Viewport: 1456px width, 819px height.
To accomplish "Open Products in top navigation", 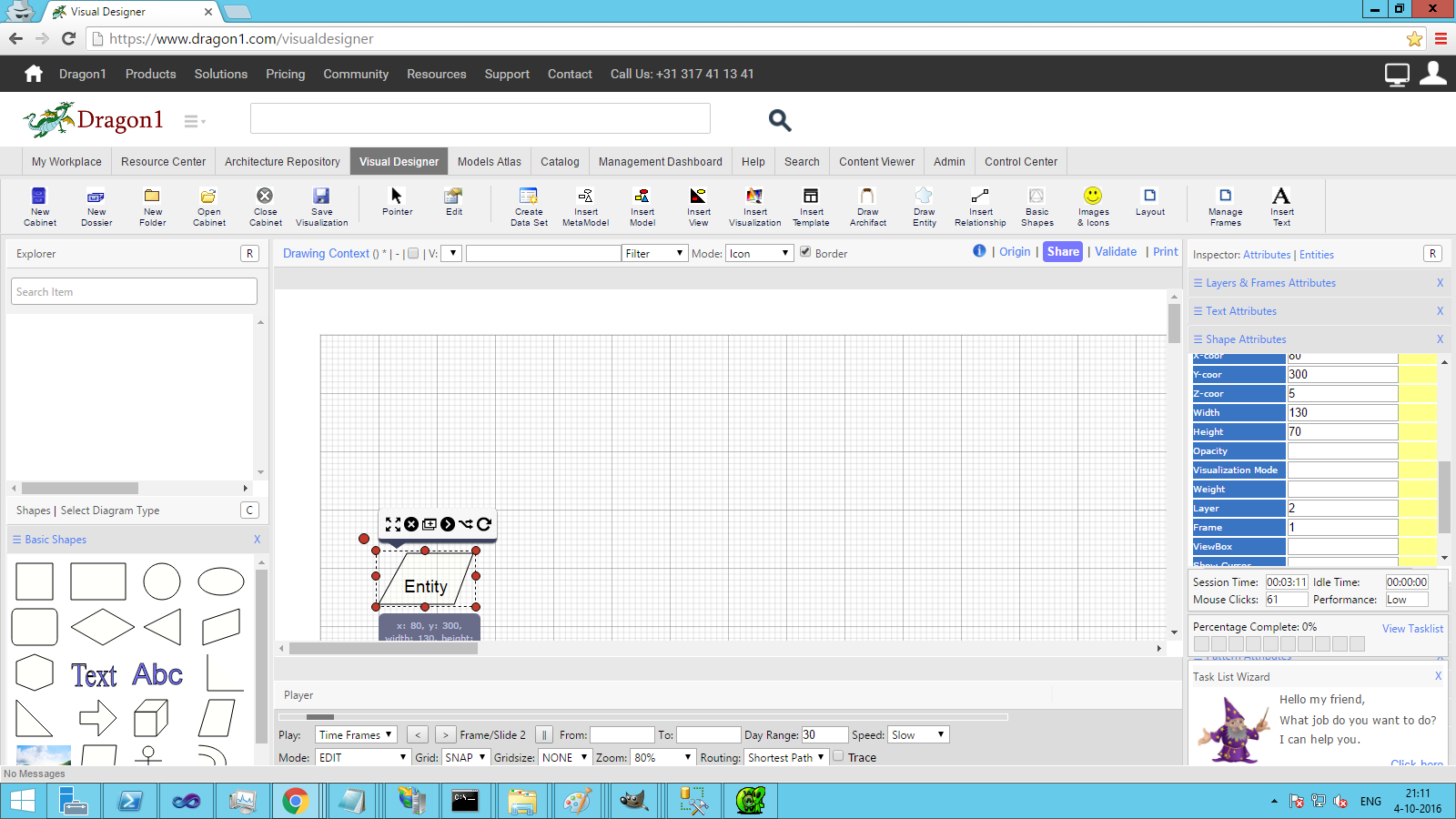I will point(151,74).
